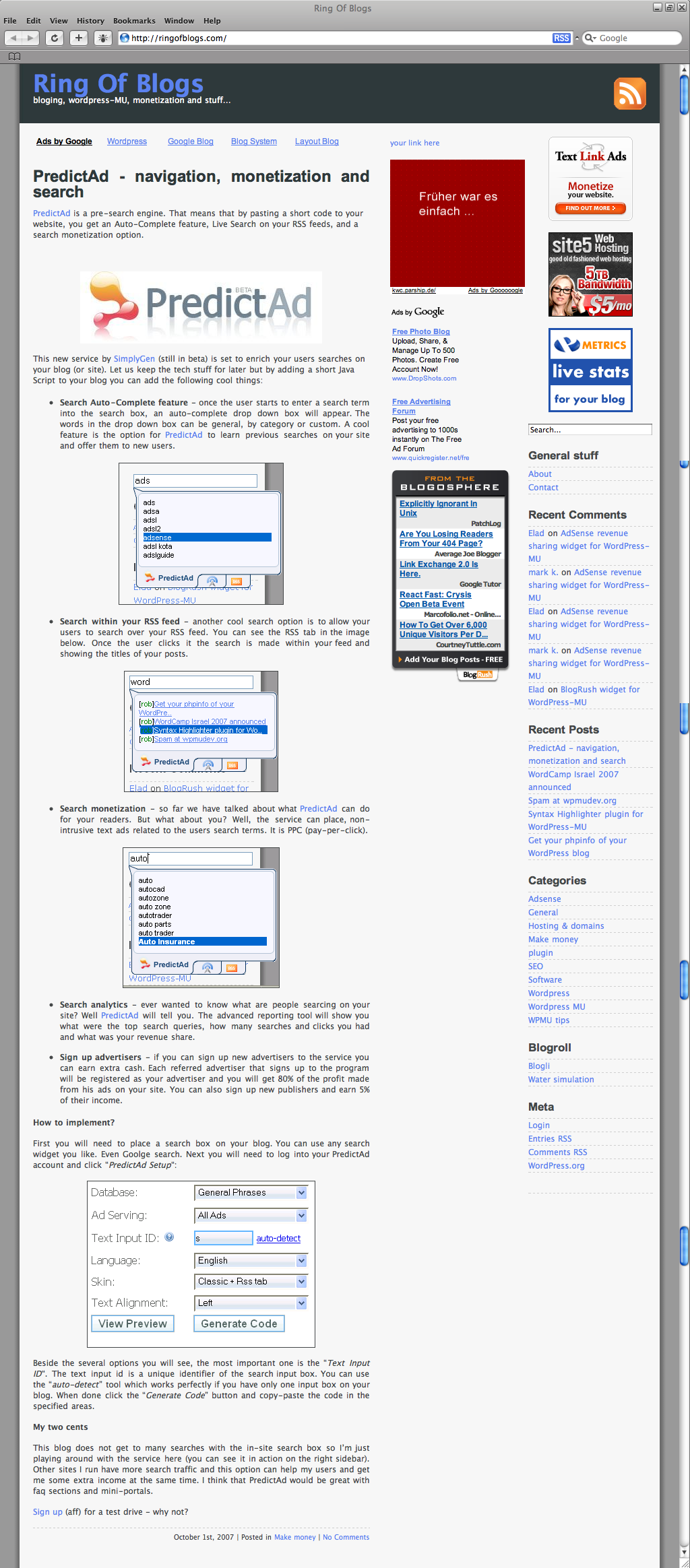This screenshot has height=1568, width=690.
Task: Click the Entries RSS link
Action: tap(550, 1139)
